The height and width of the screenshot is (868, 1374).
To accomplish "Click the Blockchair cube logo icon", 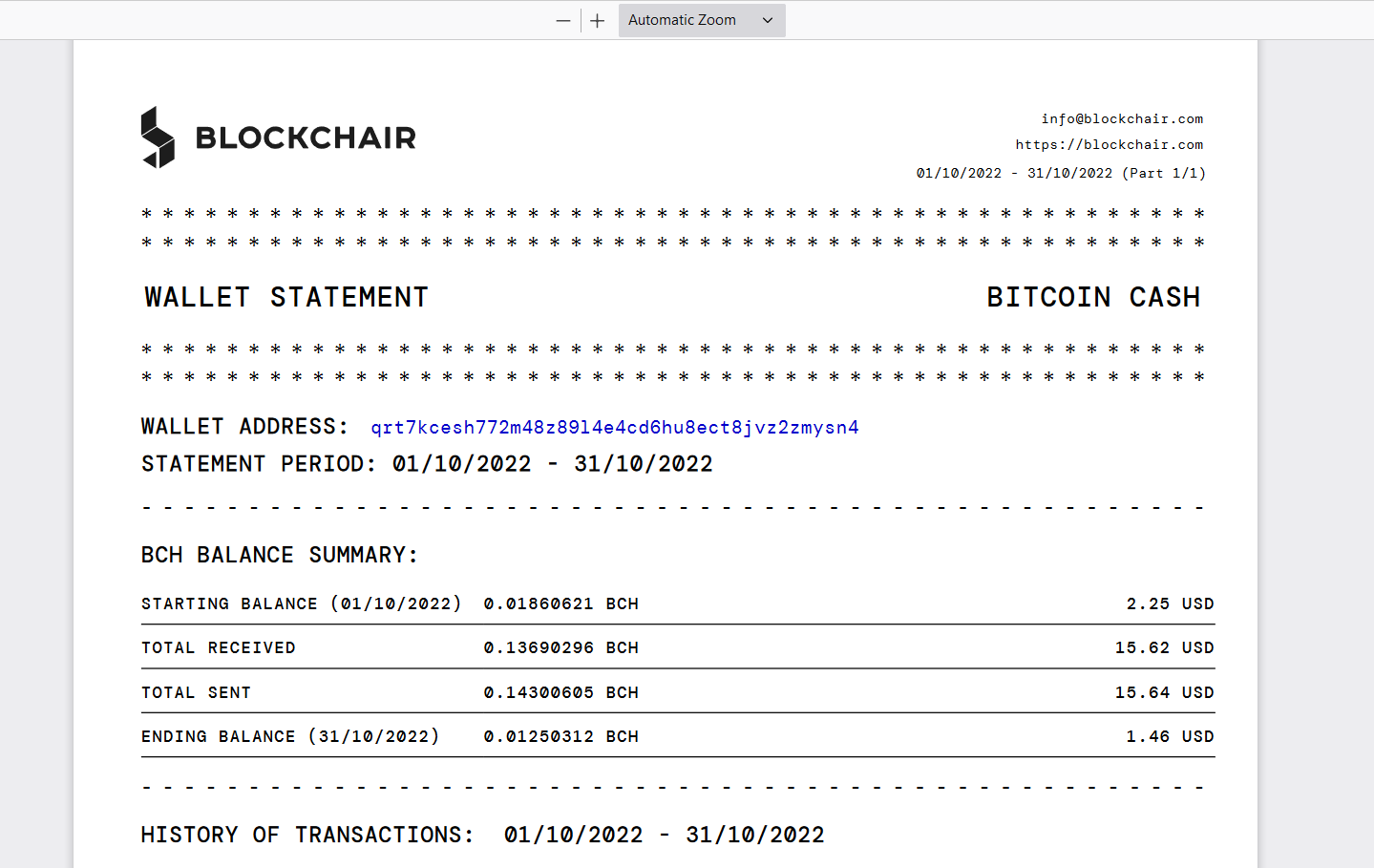I will pos(159,138).
